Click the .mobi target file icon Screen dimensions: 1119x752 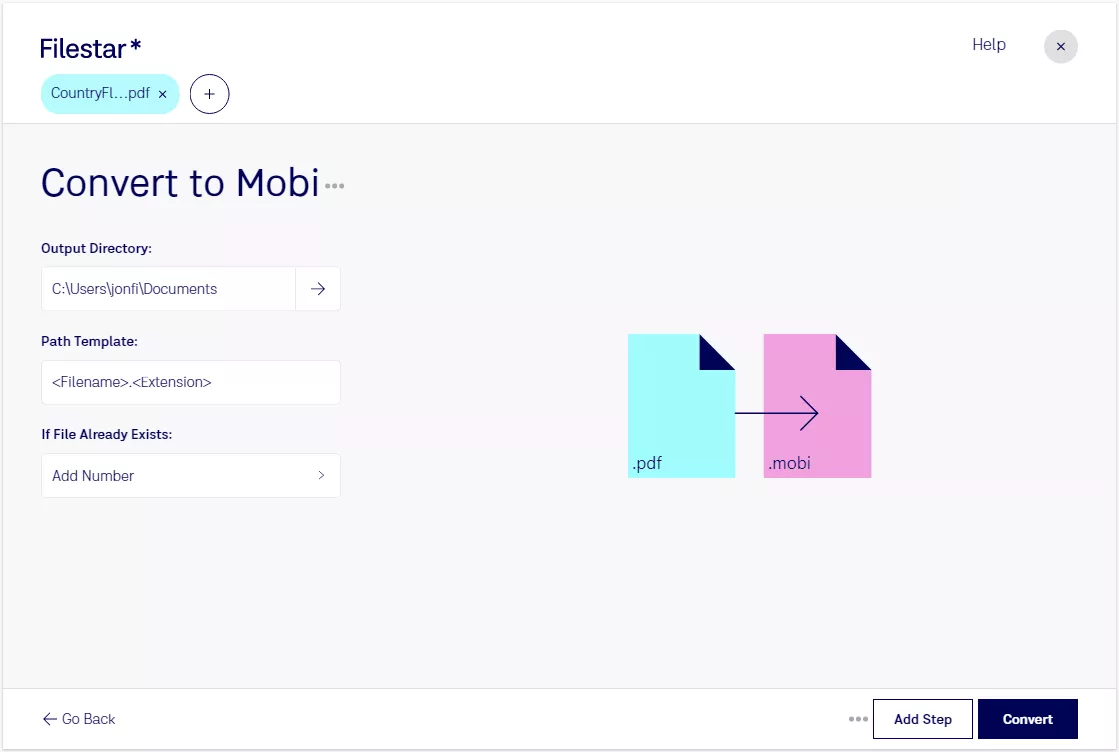(x=817, y=406)
